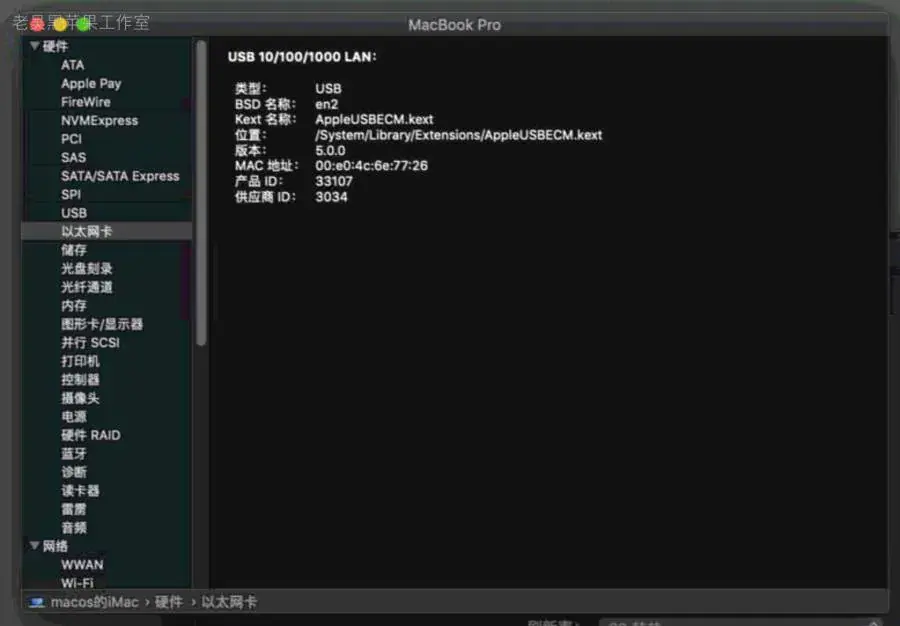Image resolution: width=900 pixels, height=626 pixels.
Task: Click 硬件 in the bottom path bar
Action: tap(169, 602)
